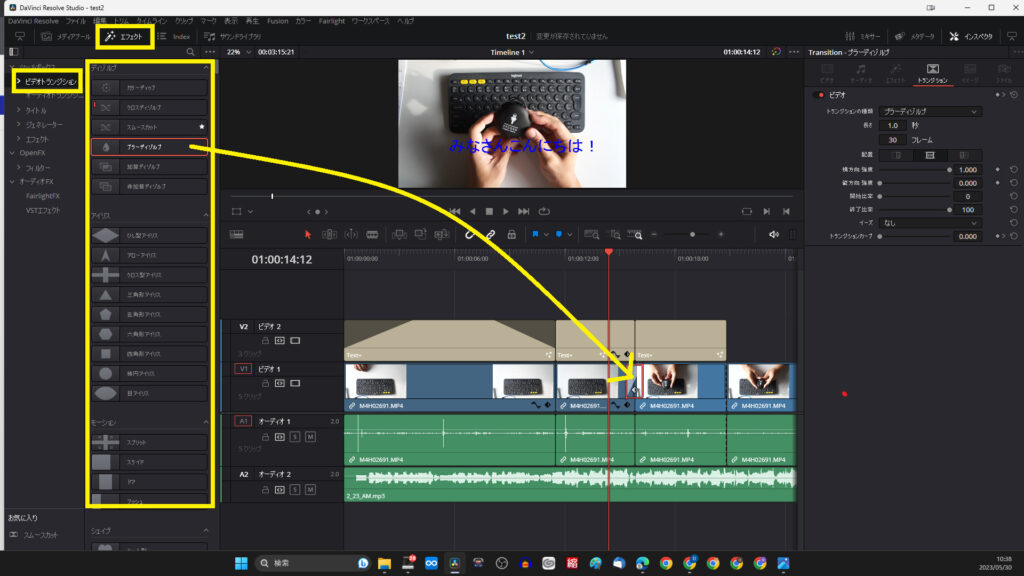Activate the dynamic trim mode tool
The width and height of the screenshot is (1024, 576).
coord(351,234)
